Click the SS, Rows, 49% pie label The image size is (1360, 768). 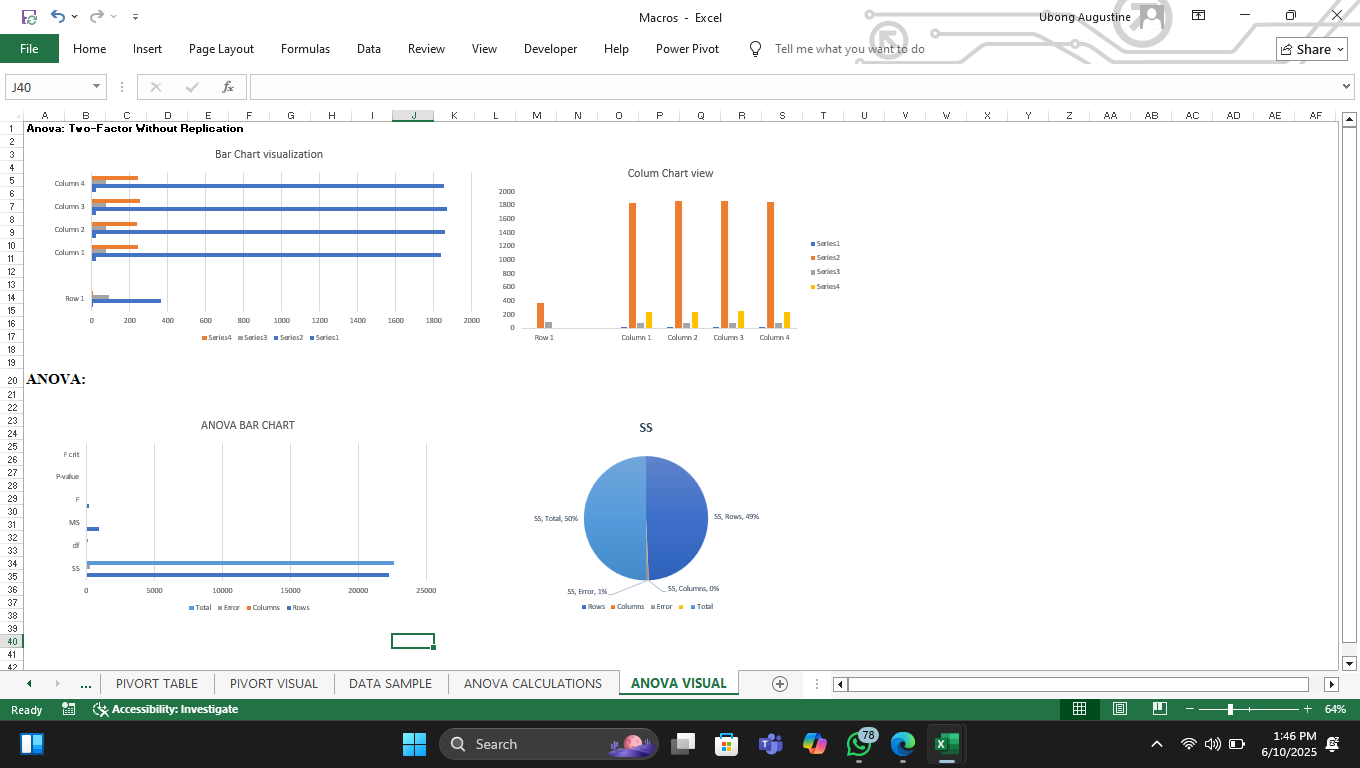click(x=736, y=517)
